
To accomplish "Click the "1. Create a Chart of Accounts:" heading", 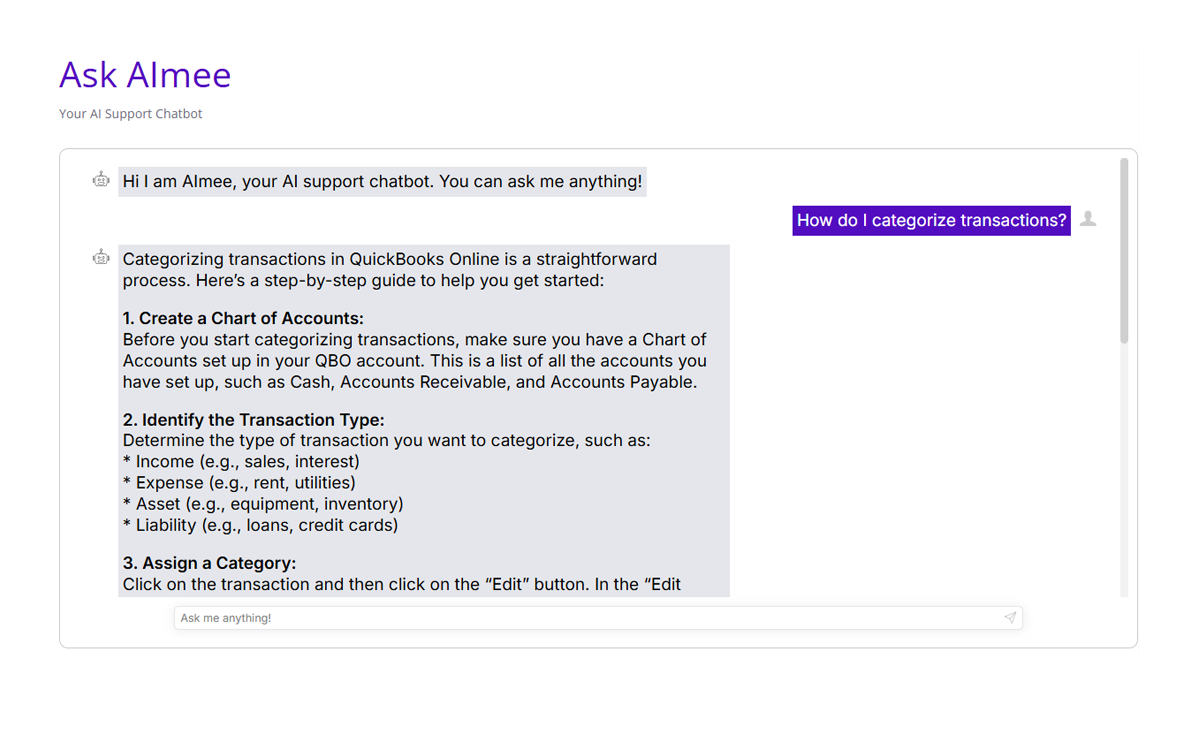I will click(x=243, y=319).
